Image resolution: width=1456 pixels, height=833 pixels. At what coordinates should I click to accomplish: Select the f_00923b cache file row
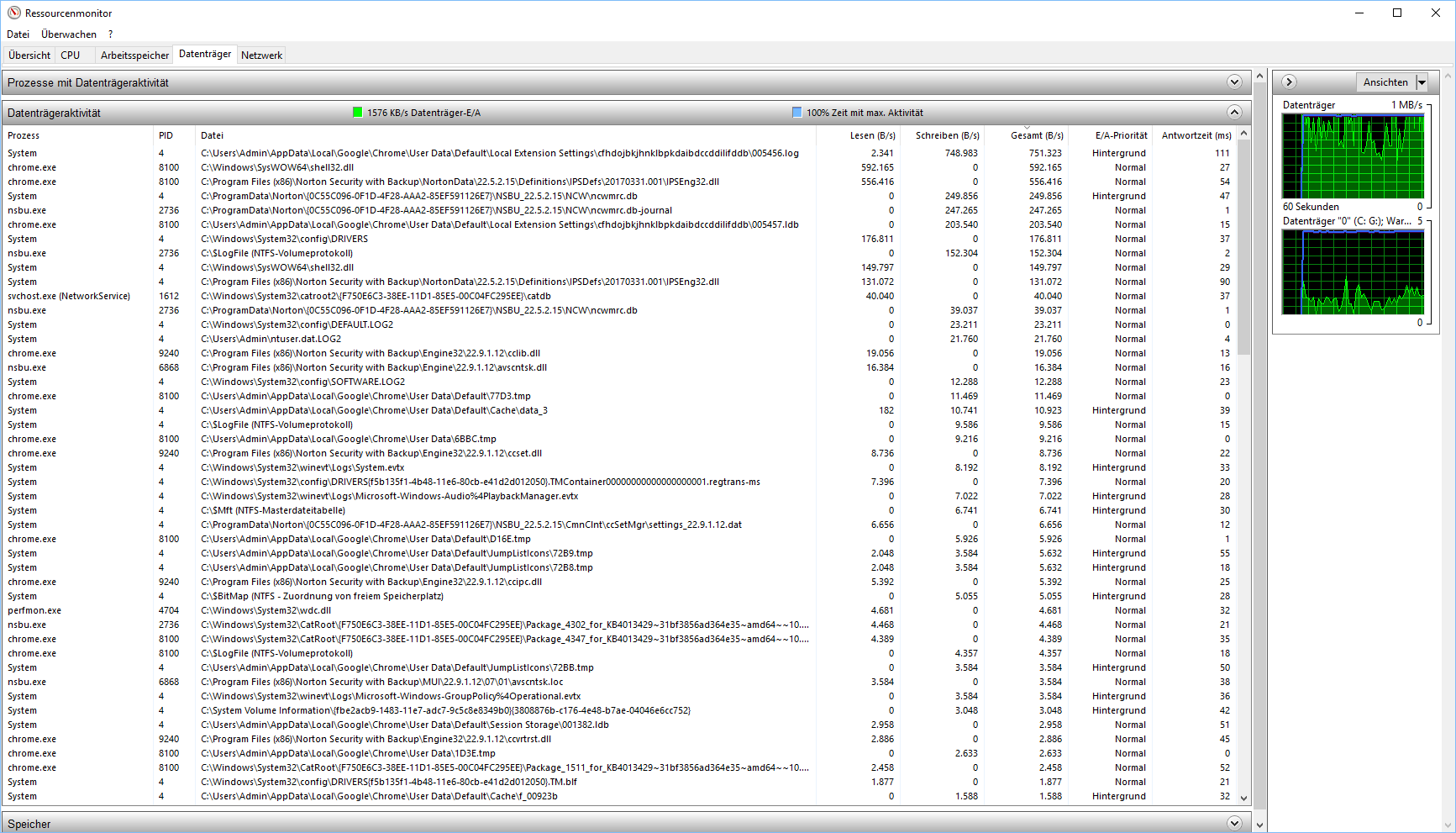(x=620, y=796)
